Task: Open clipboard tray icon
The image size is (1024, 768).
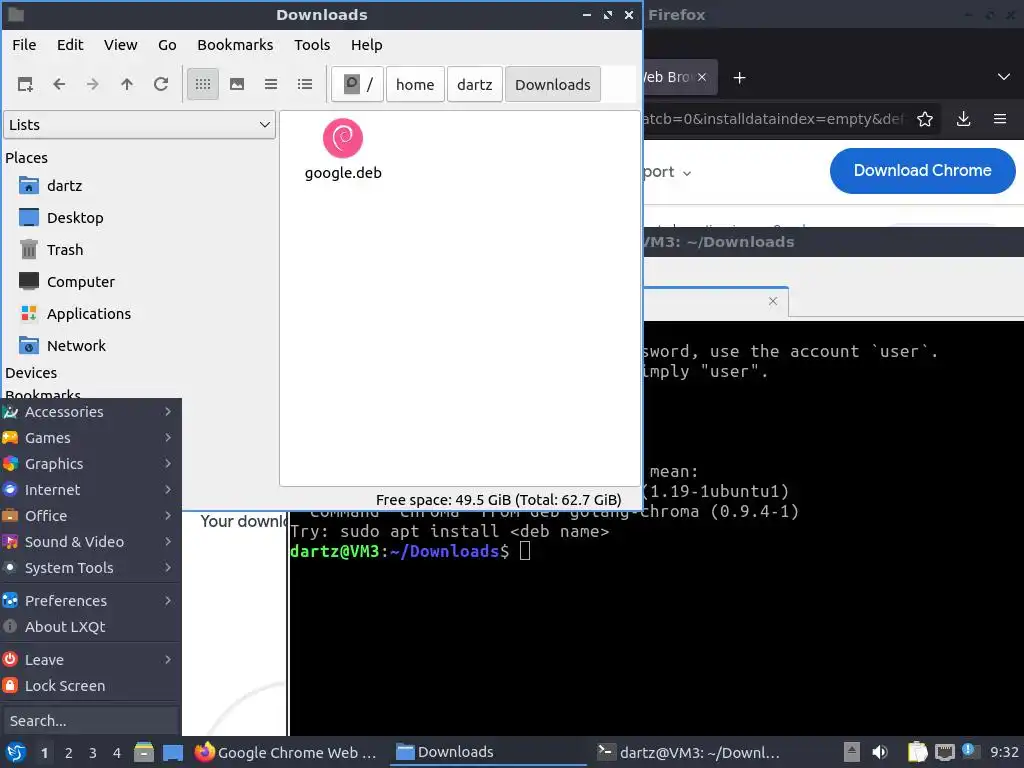Action: pyautogui.click(x=917, y=752)
